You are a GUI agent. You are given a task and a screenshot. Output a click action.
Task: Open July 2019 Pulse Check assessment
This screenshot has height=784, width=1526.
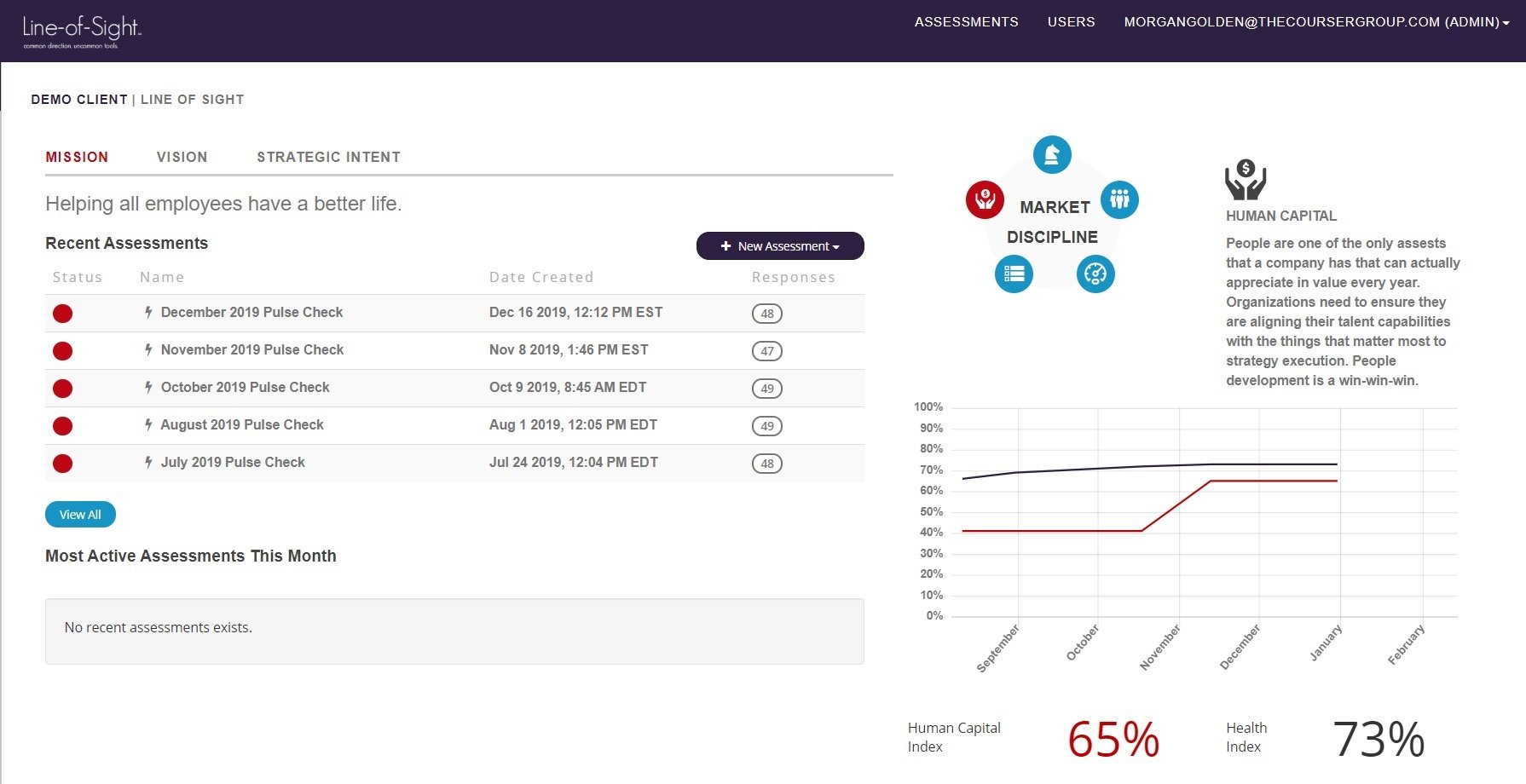coord(233,462)
